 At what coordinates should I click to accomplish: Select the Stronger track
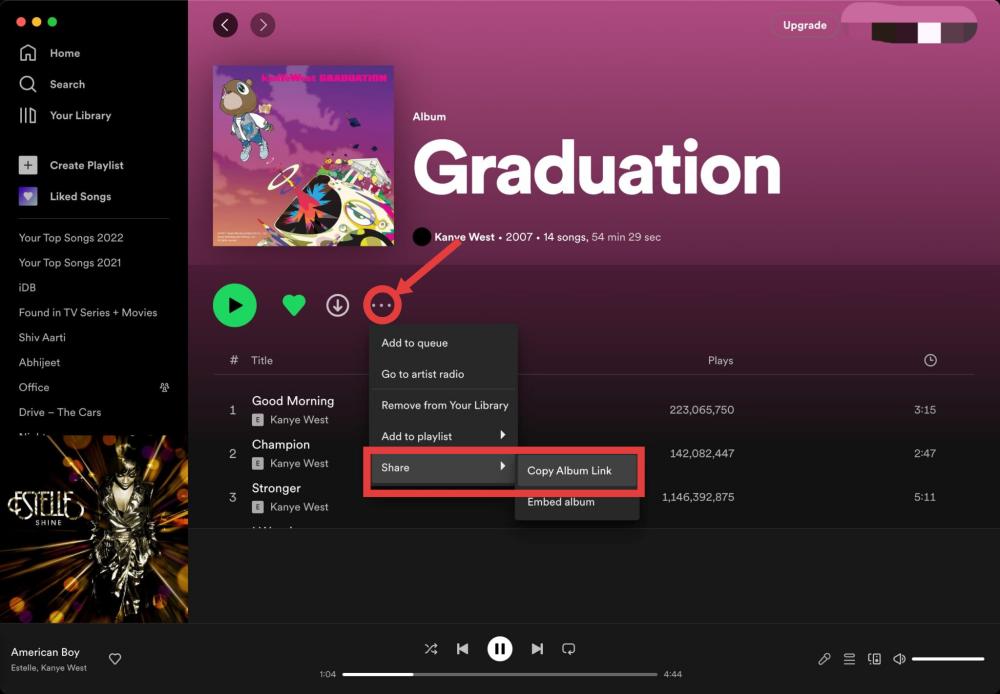[x=276, y=488]
